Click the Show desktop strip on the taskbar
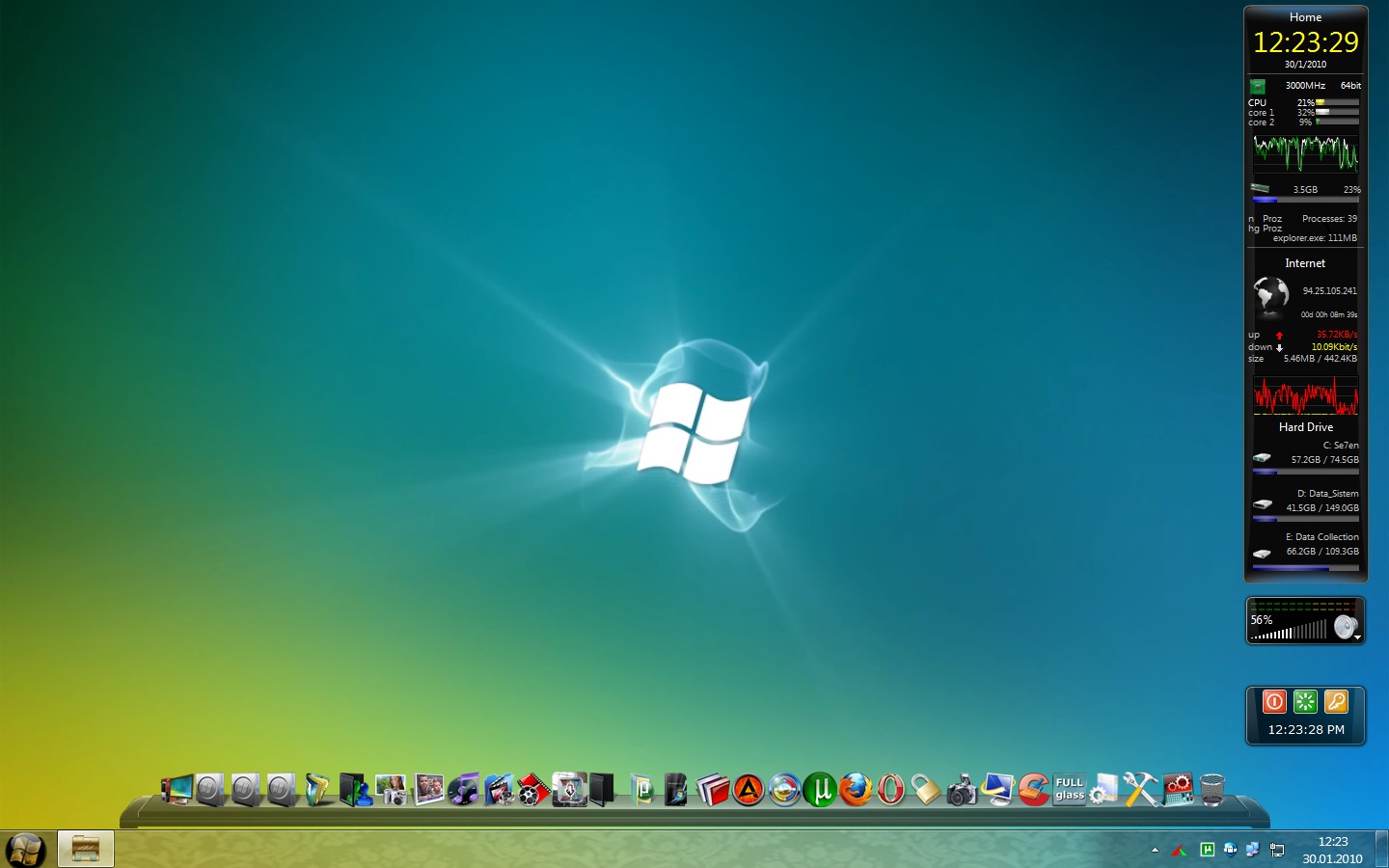1389x868 pixels. pos(1382,849)
